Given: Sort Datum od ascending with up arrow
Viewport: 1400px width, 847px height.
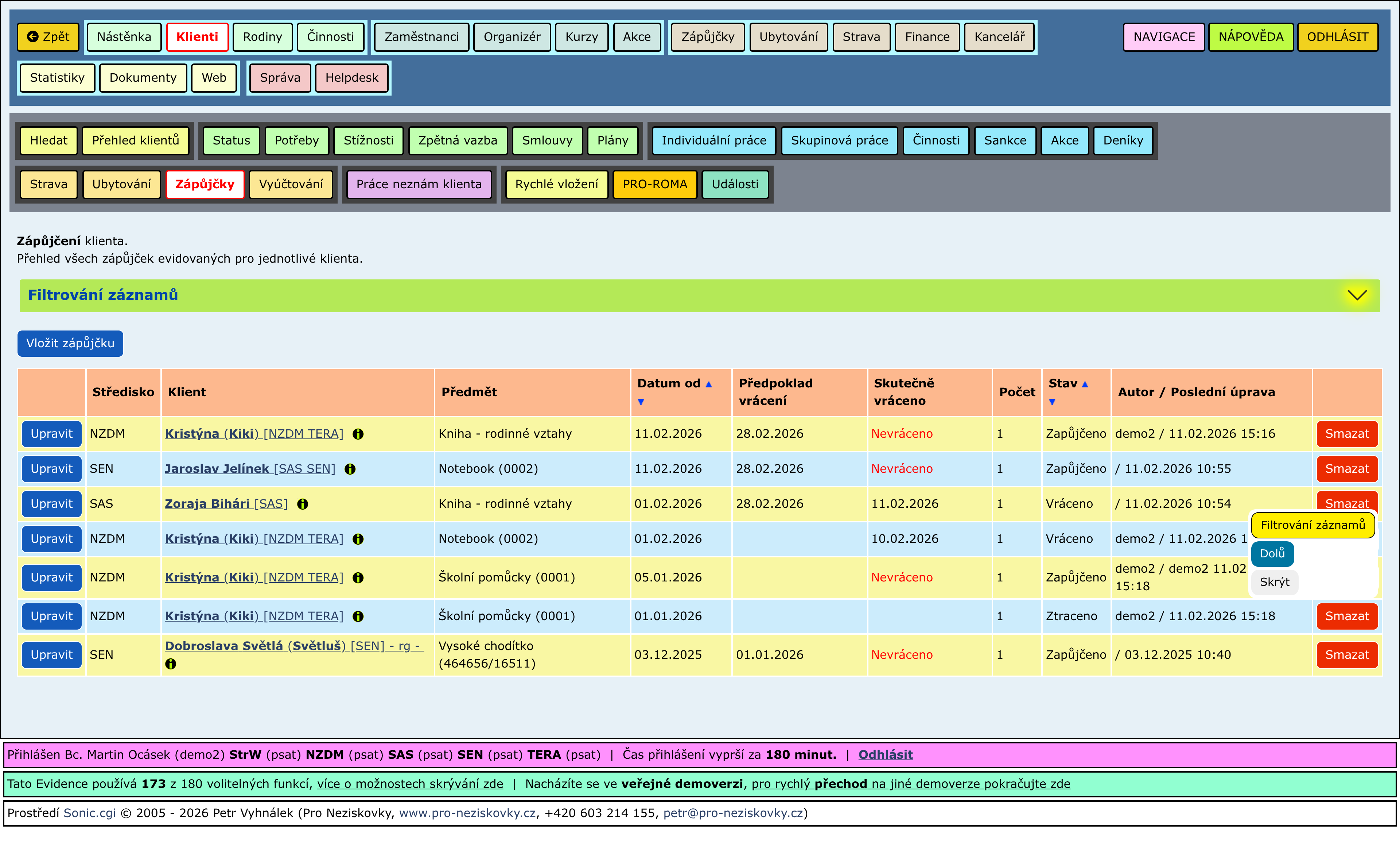Looking at the screenshot, I should (x=708, y=384).
